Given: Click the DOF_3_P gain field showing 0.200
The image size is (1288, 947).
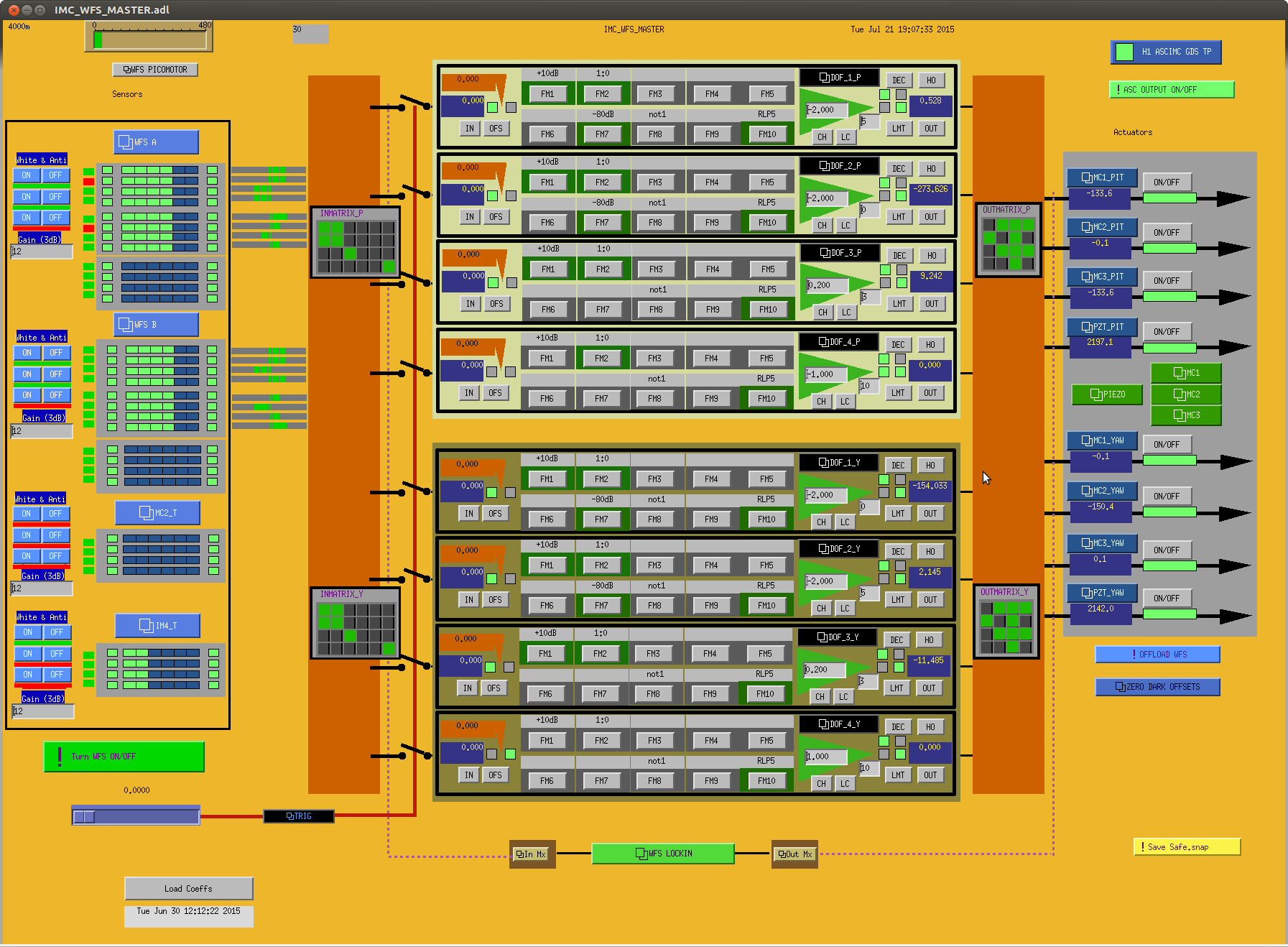Looking at the screenshot, I should point(828,285).
